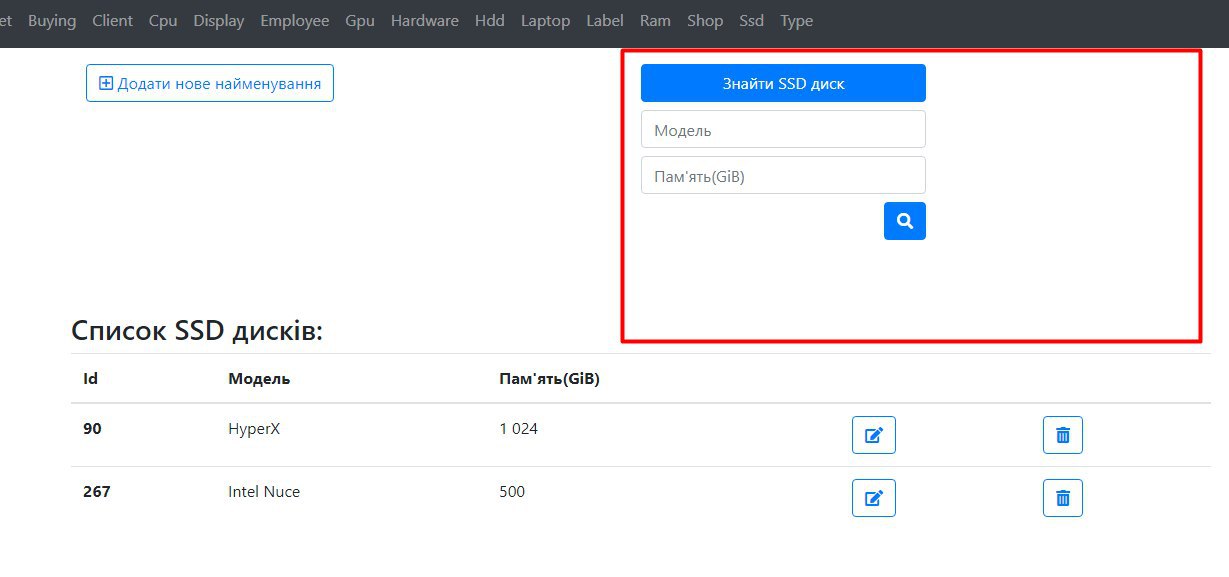The width and height of the screenshot is (1229, 577).
Task: Click the 'Список SSD дисків:' heading
Action: (197, 331)
